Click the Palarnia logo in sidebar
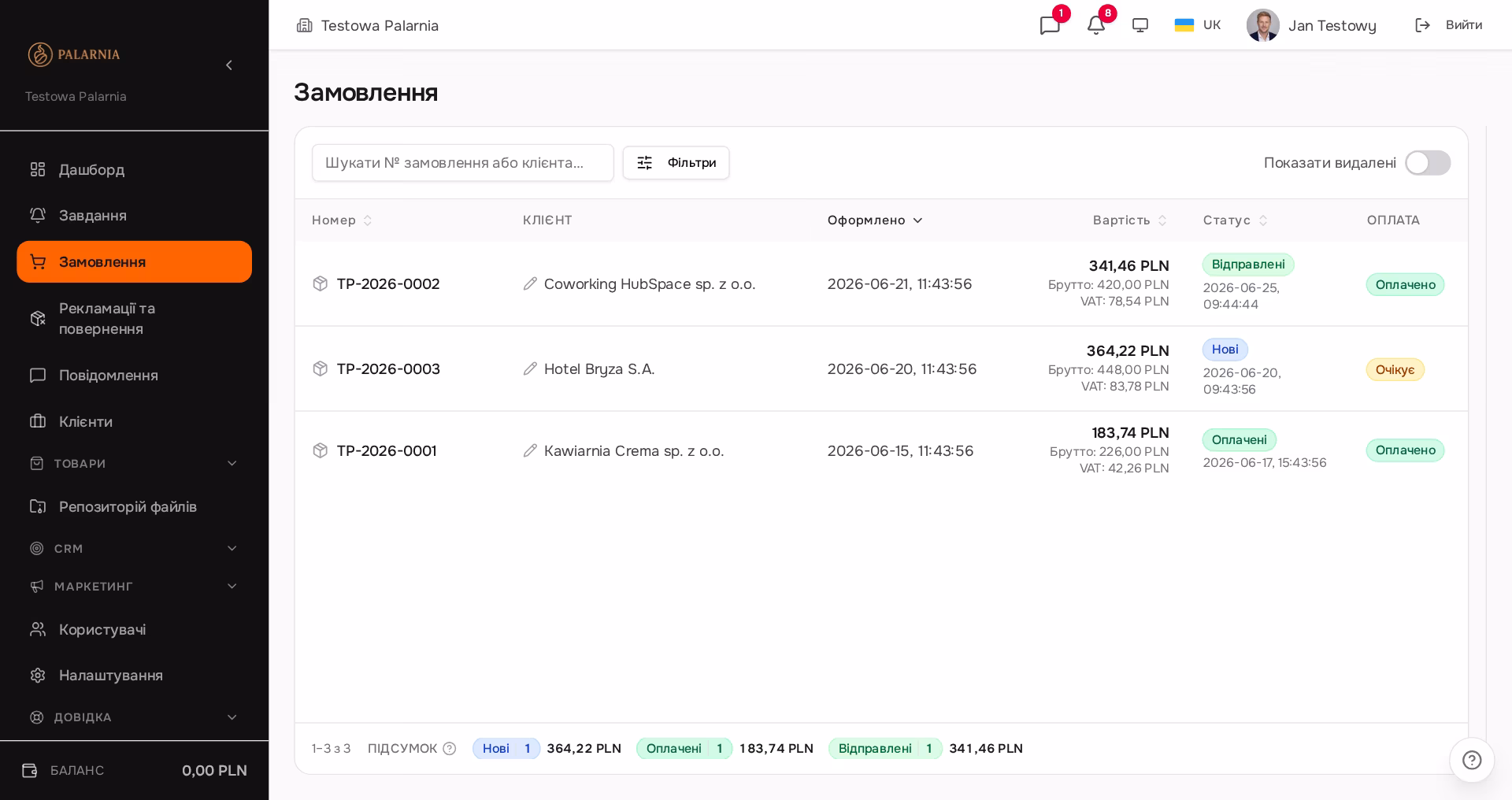The height and width of the screenshot is (800, 1512). coord(74,54)
